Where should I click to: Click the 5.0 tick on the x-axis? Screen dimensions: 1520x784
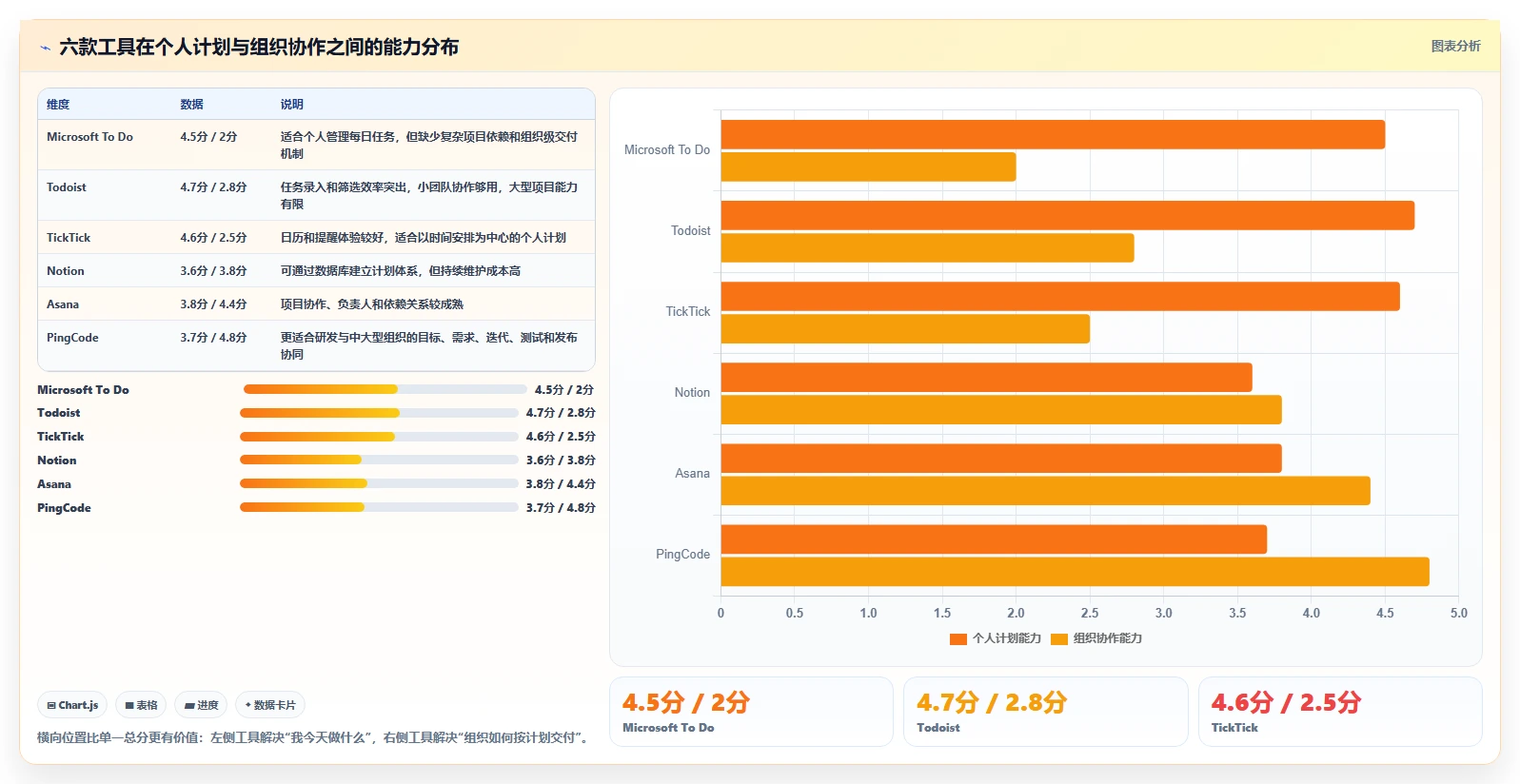1458,614
